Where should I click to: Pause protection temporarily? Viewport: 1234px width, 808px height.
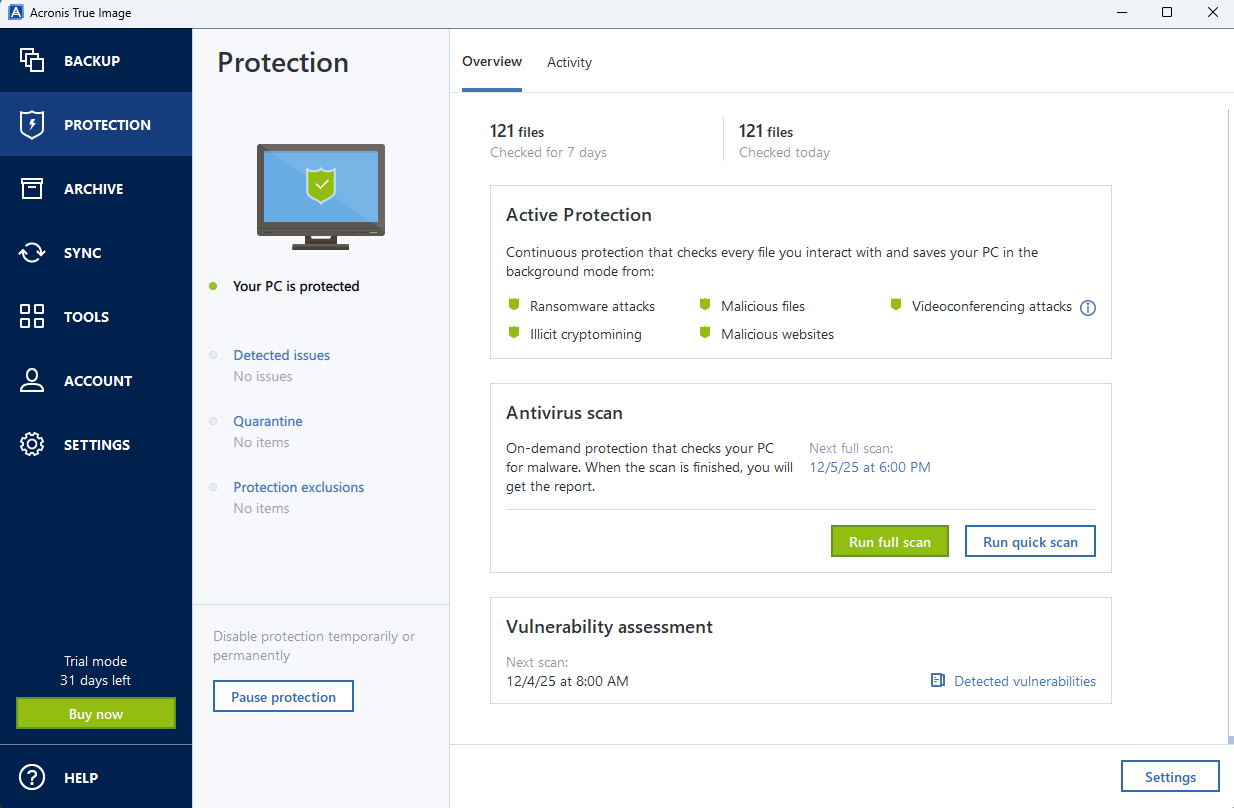coord(283,695)
